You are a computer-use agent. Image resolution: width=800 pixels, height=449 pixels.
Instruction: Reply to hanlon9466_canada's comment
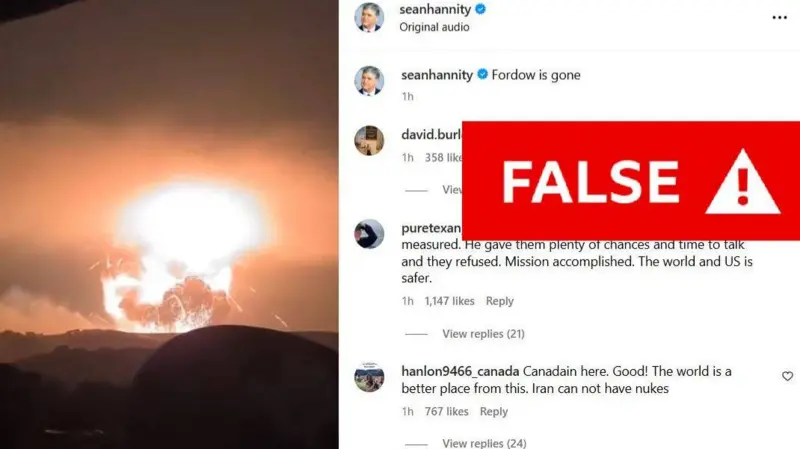click(493, 411)
